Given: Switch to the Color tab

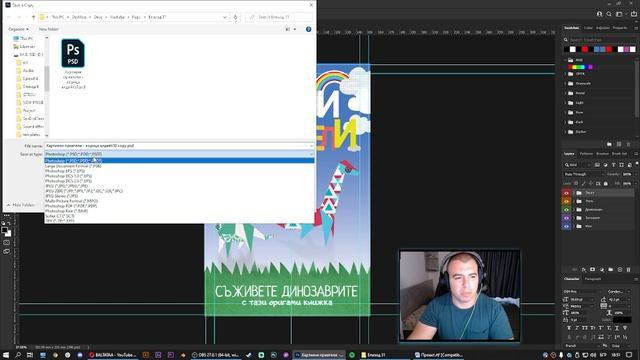Looking at the screenshot, I should (588, 28).
